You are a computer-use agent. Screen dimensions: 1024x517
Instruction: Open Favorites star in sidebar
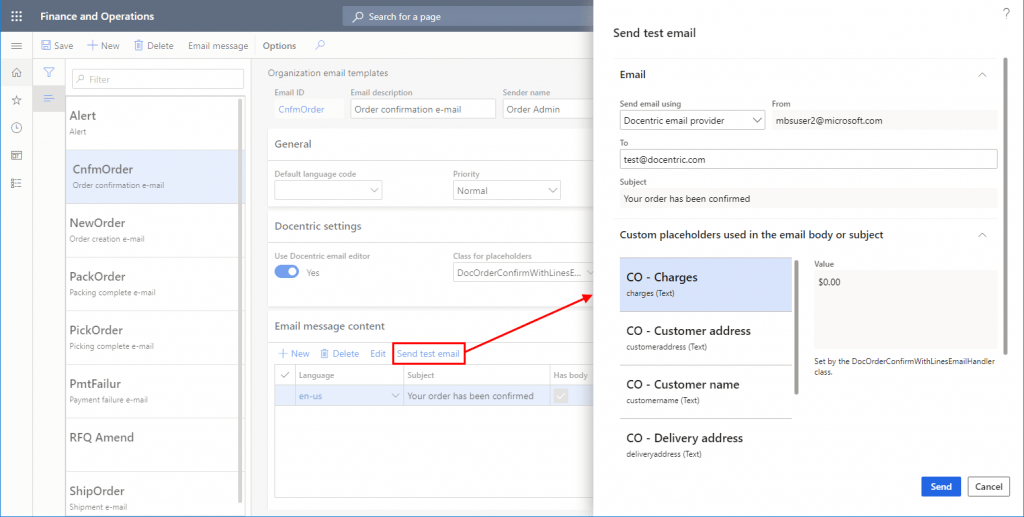pyautogui.click(x=16, y=100)
